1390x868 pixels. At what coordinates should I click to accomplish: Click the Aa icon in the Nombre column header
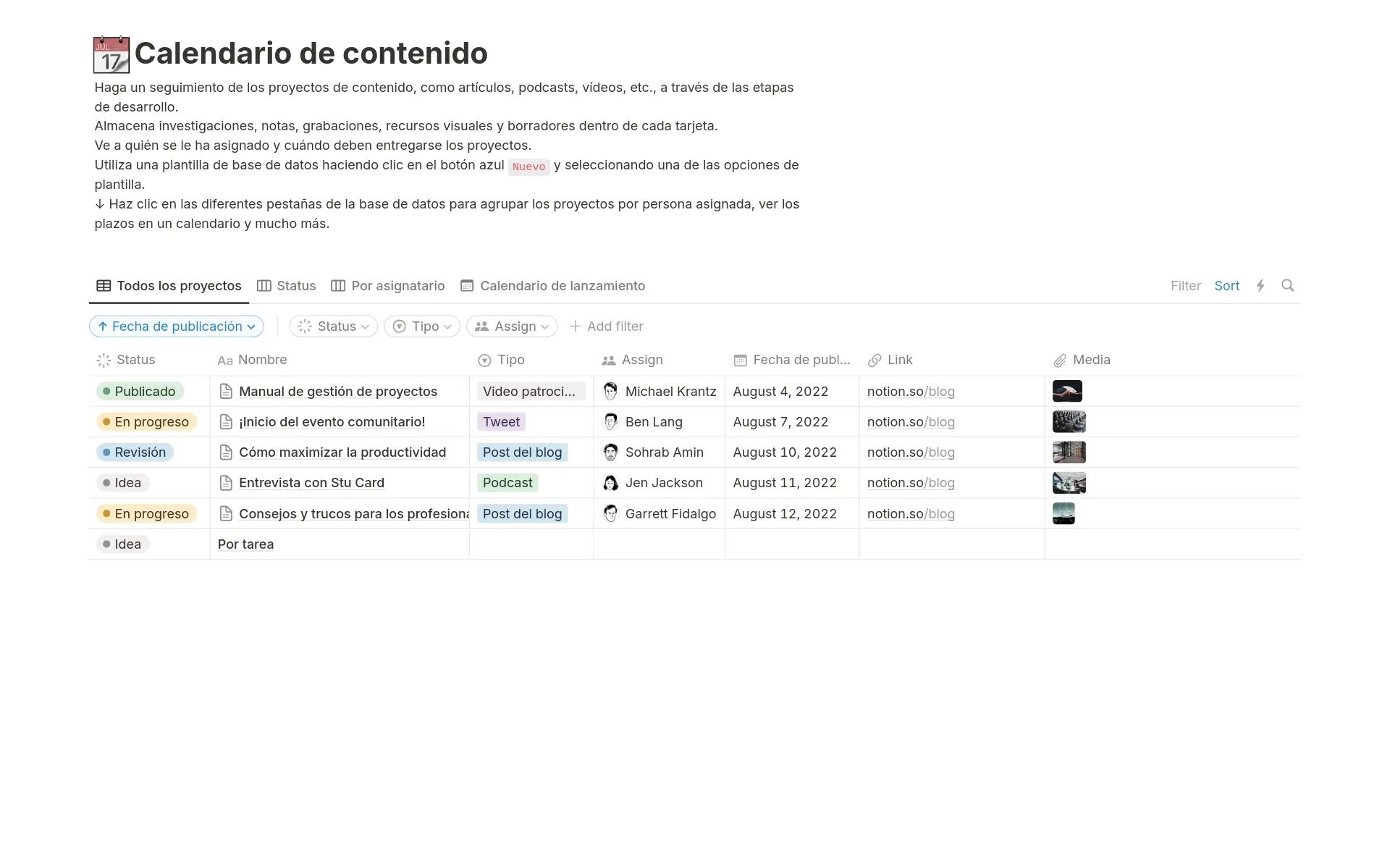coord(224,360)
